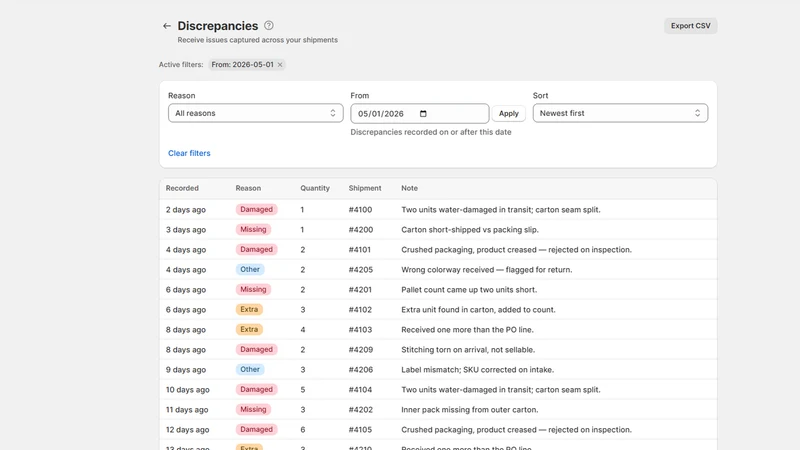Click shipment number #4105
Viewport: 800px width, 450px height.
(x=360, y=430)
